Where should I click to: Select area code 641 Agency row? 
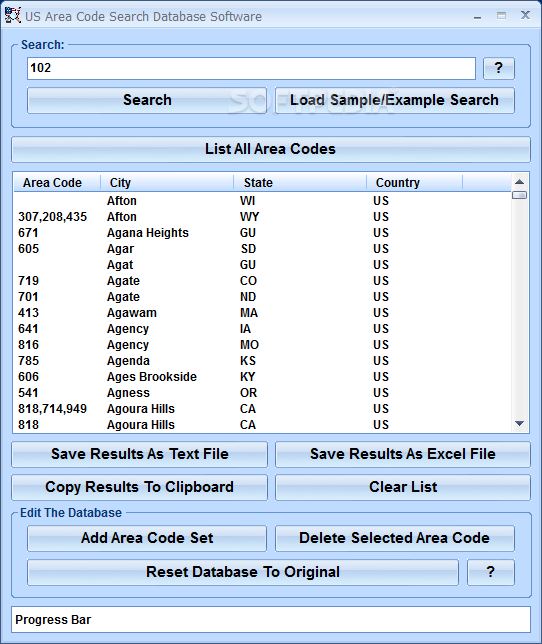click(x=263, y=329)
